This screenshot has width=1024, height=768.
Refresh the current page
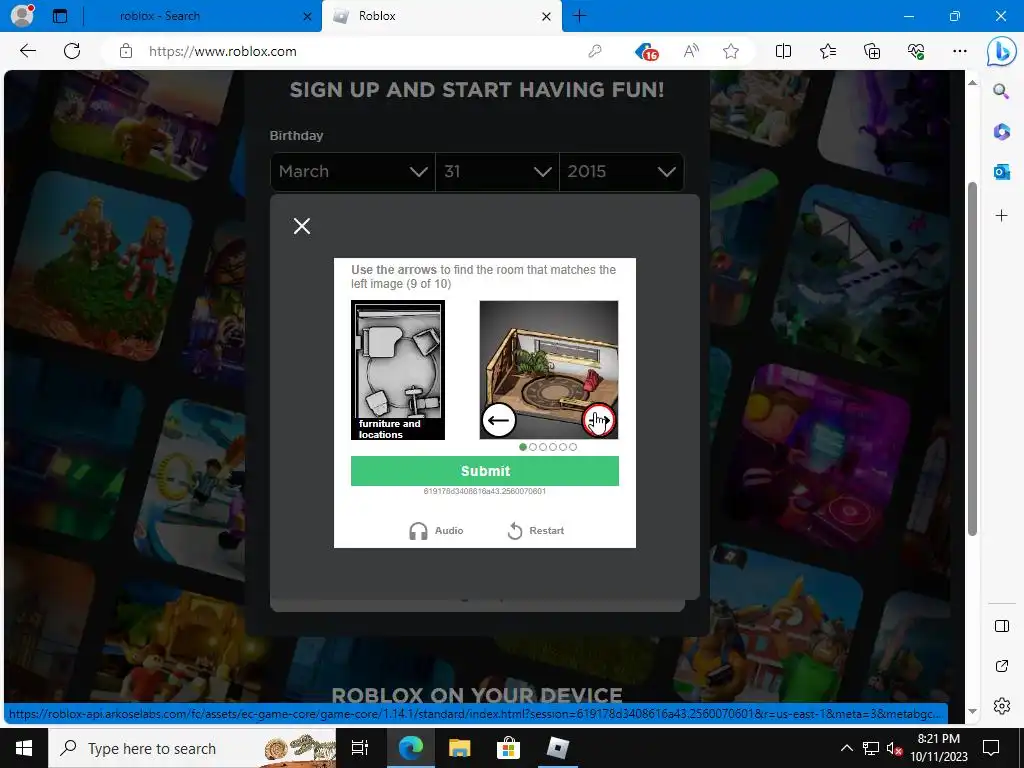pyautogui.click(x=72, y=51)
